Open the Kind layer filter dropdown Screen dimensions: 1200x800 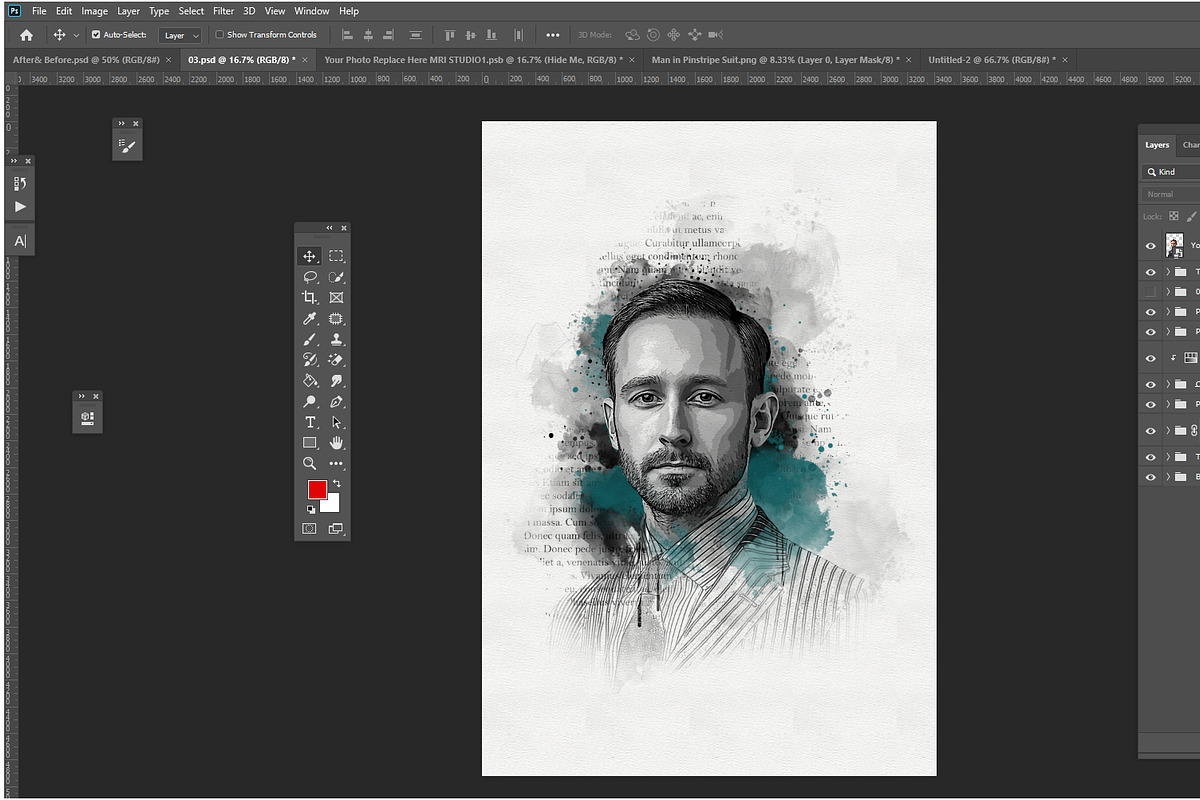[x=1172, y=172]
